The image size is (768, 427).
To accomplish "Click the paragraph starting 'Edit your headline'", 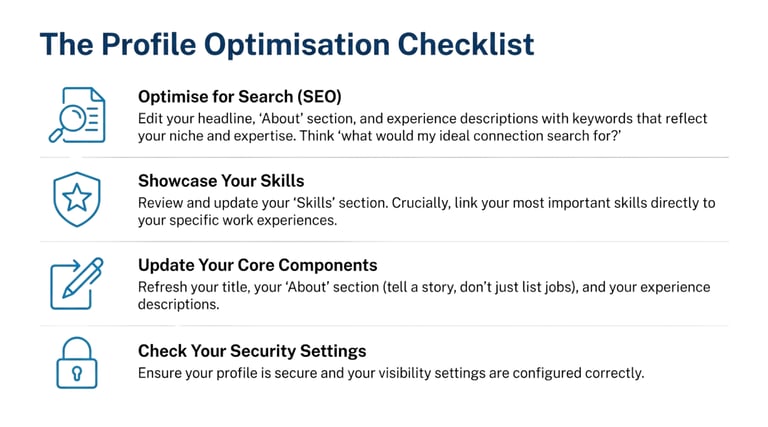I will pos(425,128).
